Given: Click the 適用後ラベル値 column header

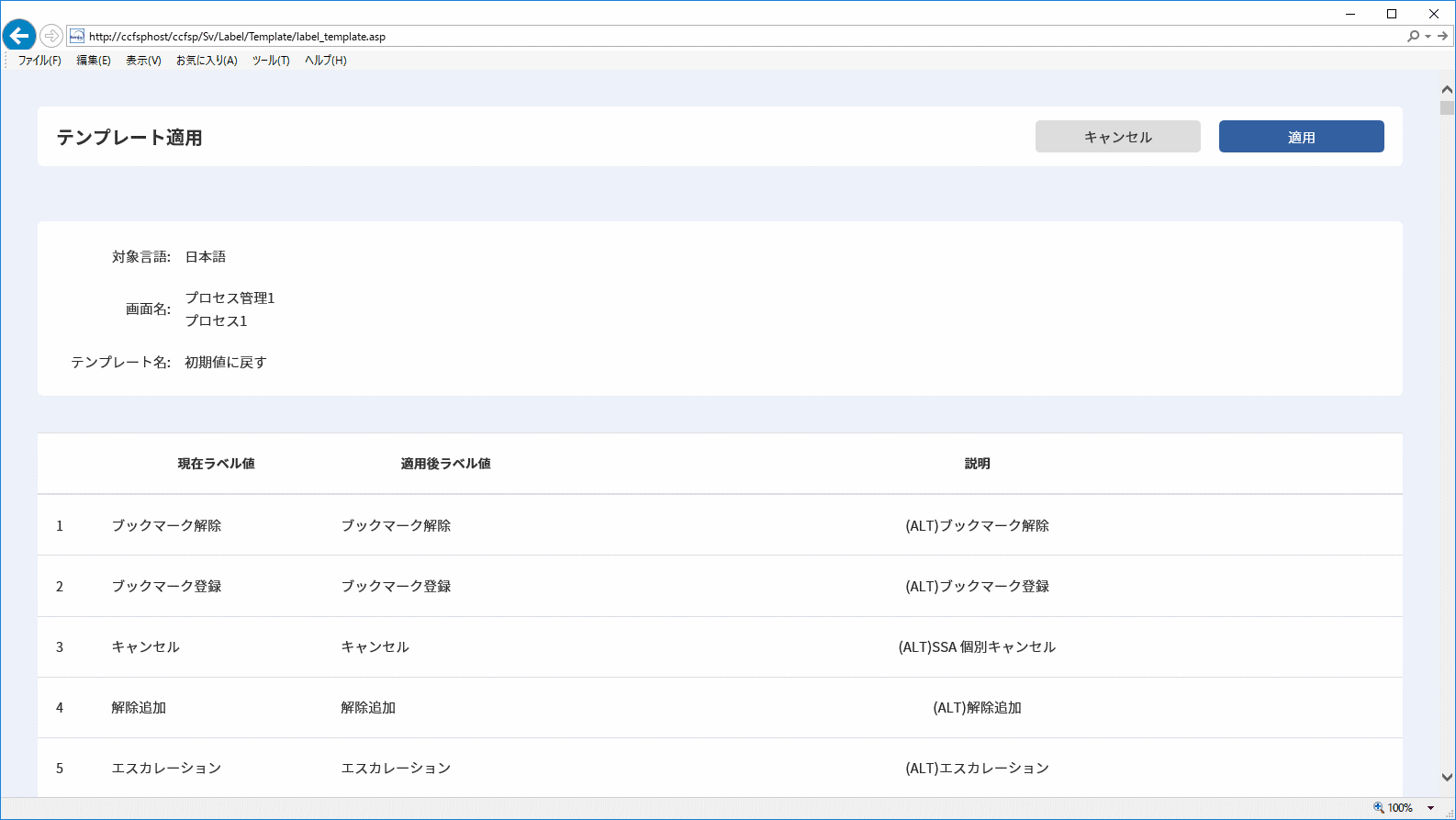Looking at the screenshot, I should pyautogui.click(x=446, y=464).
